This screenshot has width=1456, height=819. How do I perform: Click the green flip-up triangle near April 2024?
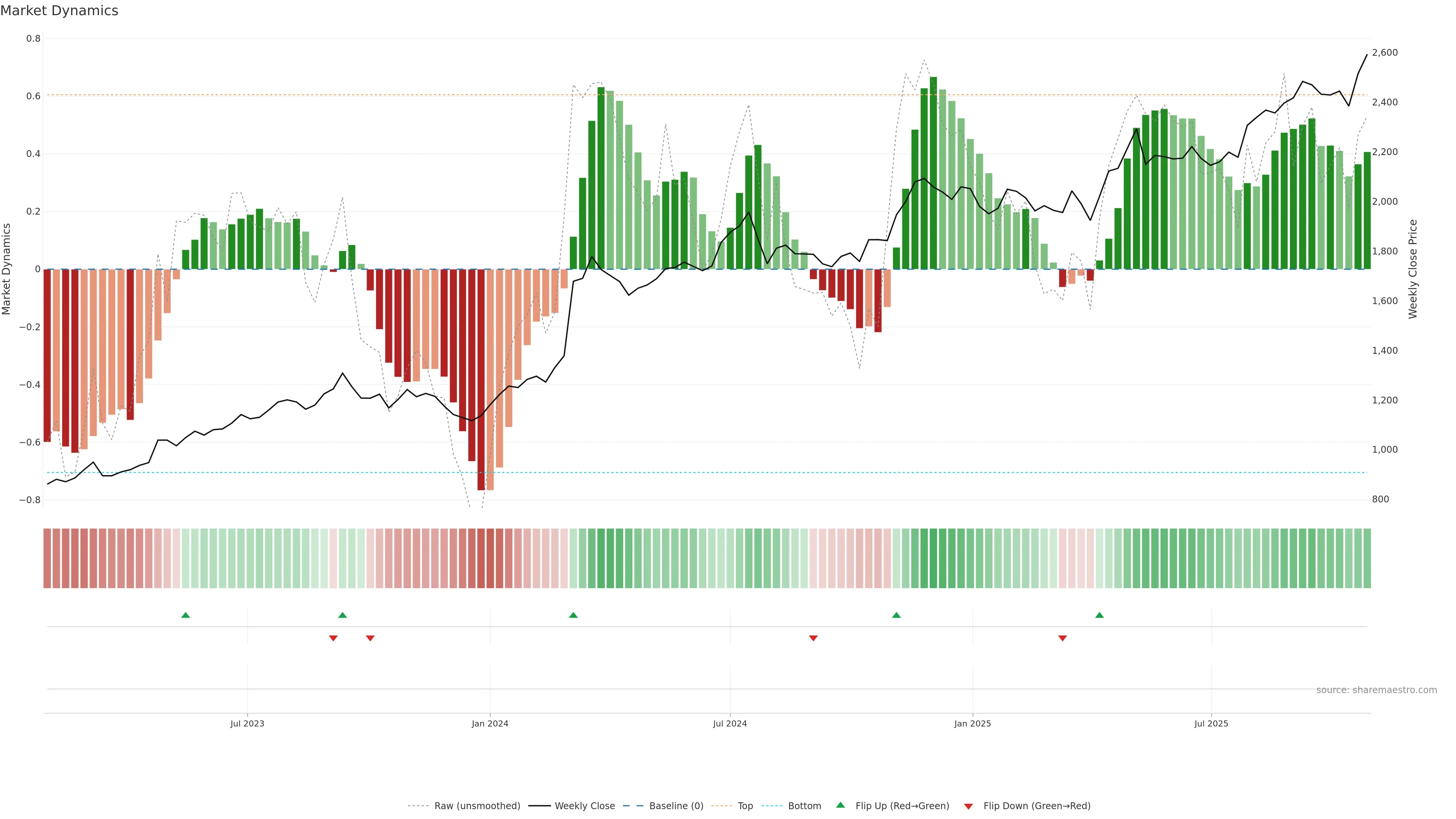pyautogui.click(x=573, y=615)
